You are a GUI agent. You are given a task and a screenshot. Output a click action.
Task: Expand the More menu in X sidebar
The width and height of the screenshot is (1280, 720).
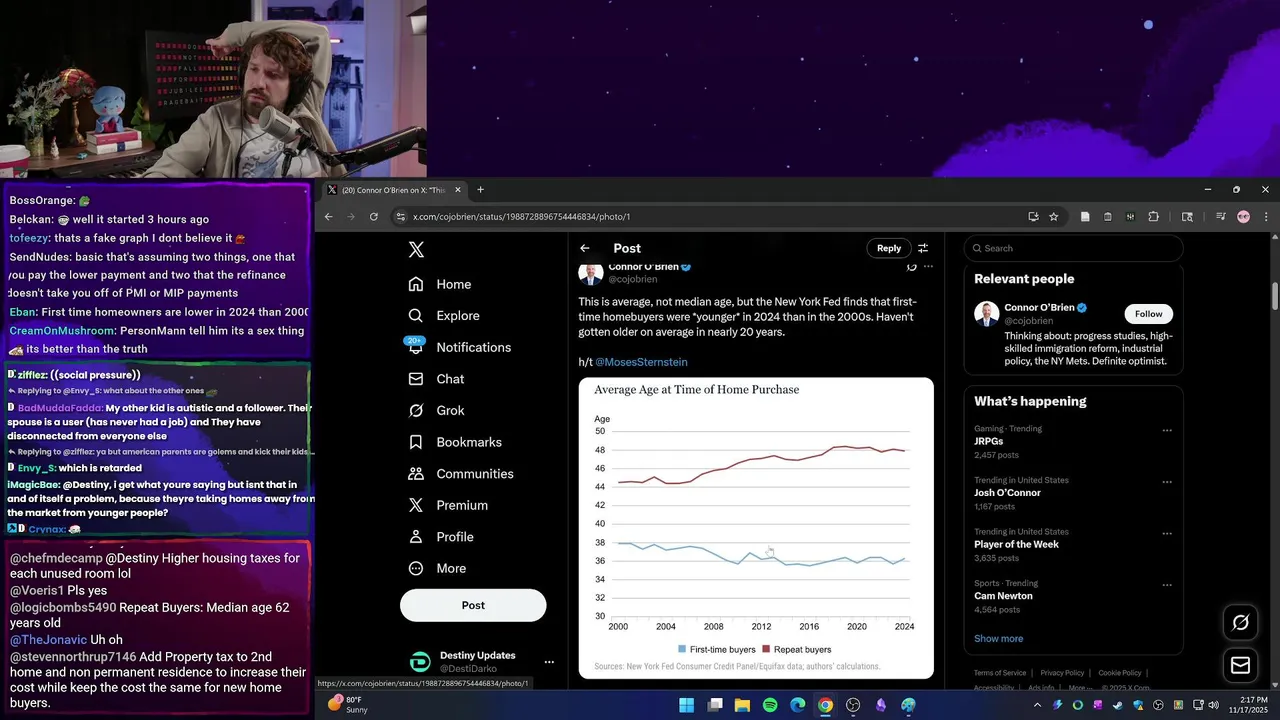click(x=437, y=569)
